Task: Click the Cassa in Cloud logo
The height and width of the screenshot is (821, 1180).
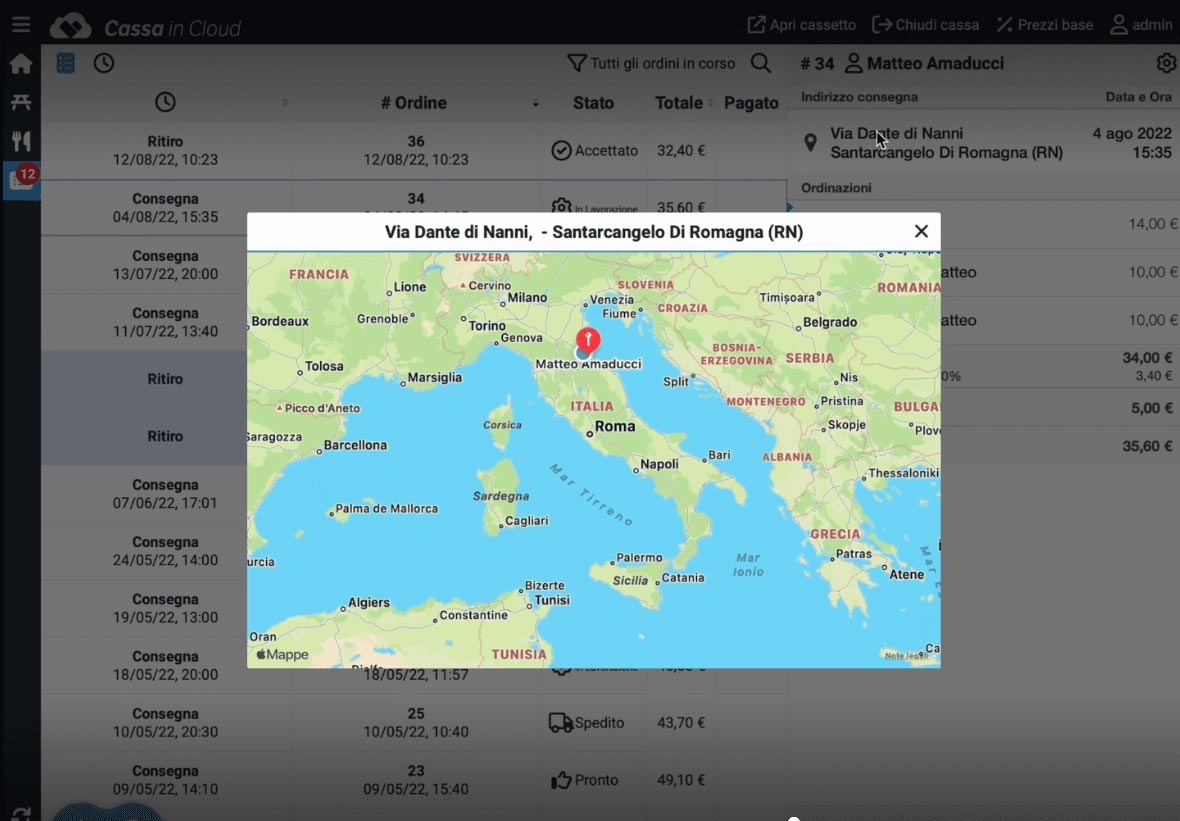Action: (x=145, y=27)
